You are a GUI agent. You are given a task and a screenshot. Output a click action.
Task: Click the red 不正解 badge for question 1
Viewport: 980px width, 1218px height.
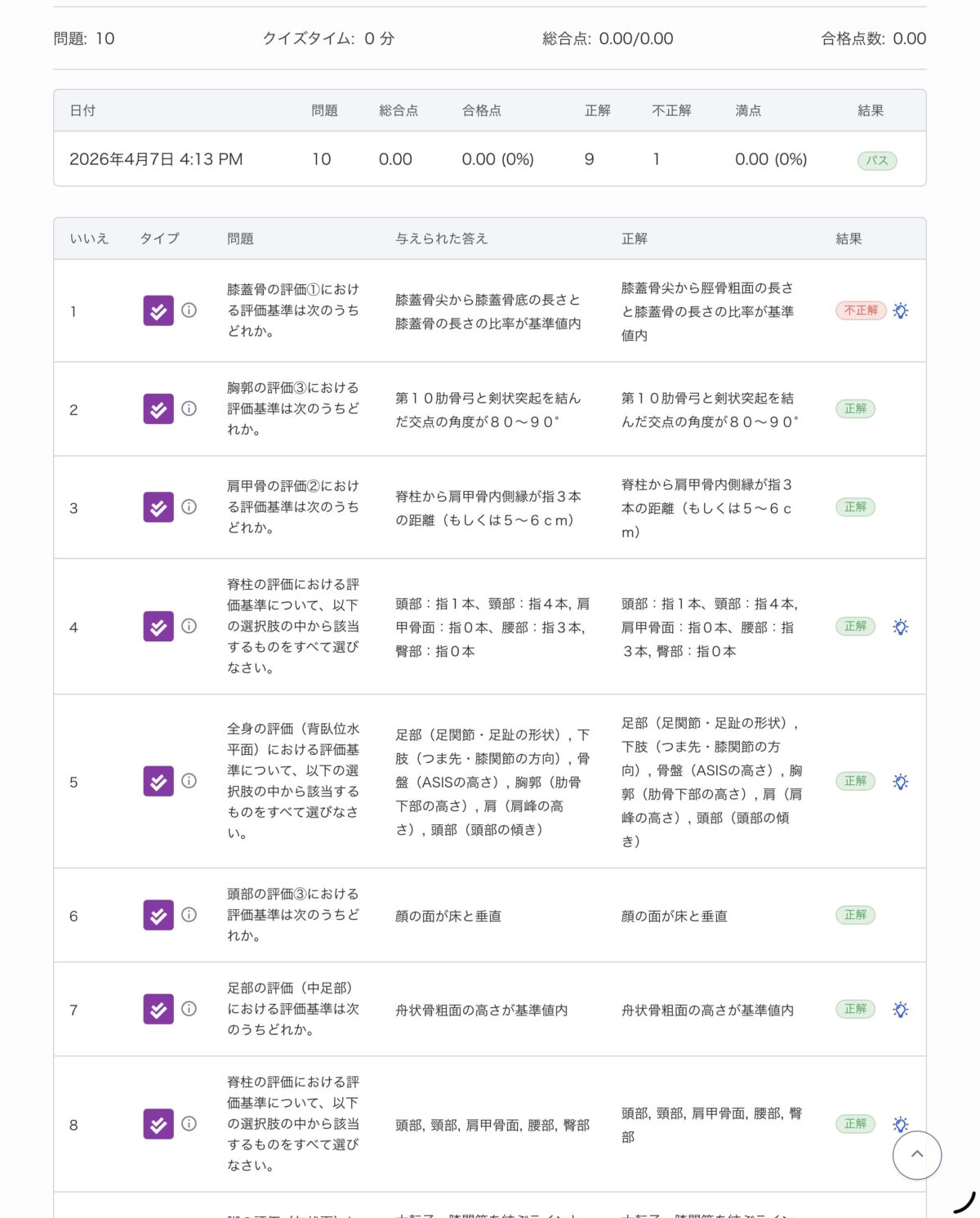point(860,310)
